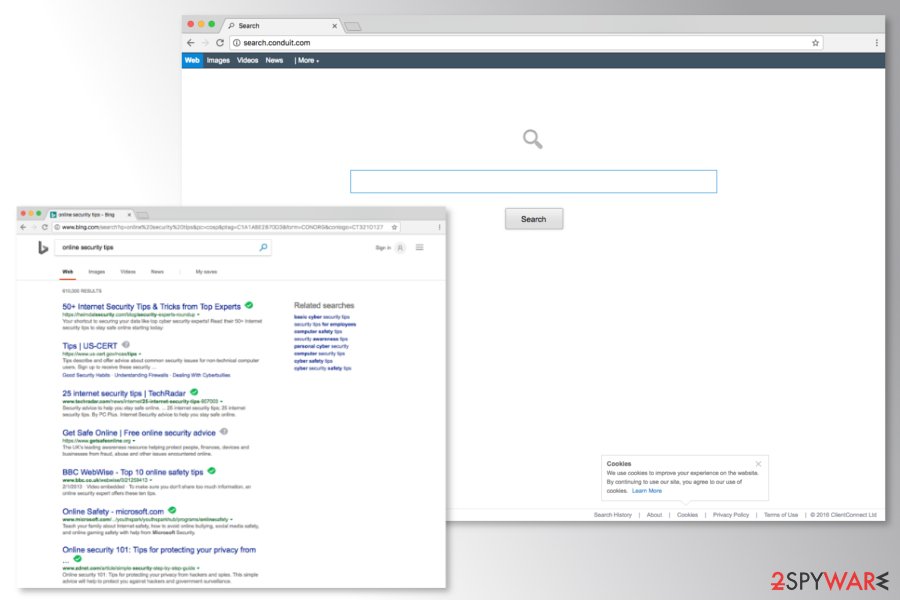Open Chrome menu in Conduit window
Screen dimensions: 900x601
point(876,42)
